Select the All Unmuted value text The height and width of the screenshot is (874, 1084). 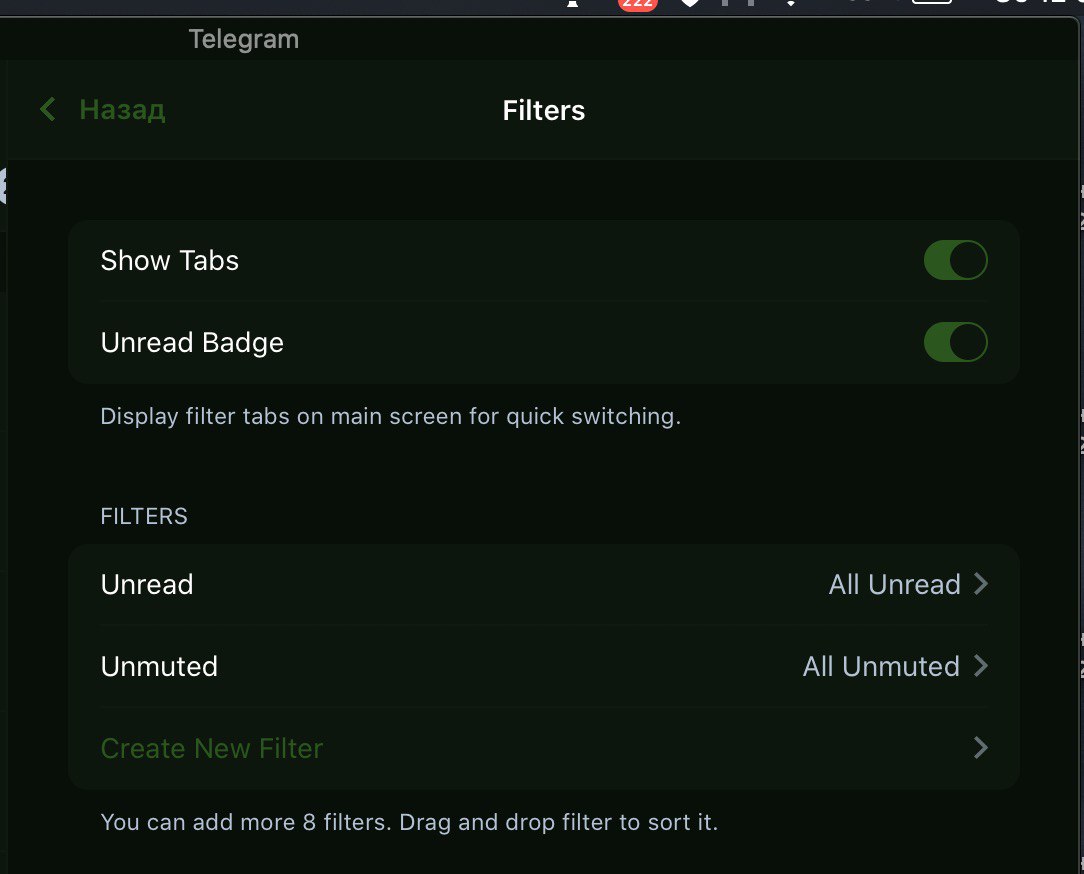pos(881,667)
